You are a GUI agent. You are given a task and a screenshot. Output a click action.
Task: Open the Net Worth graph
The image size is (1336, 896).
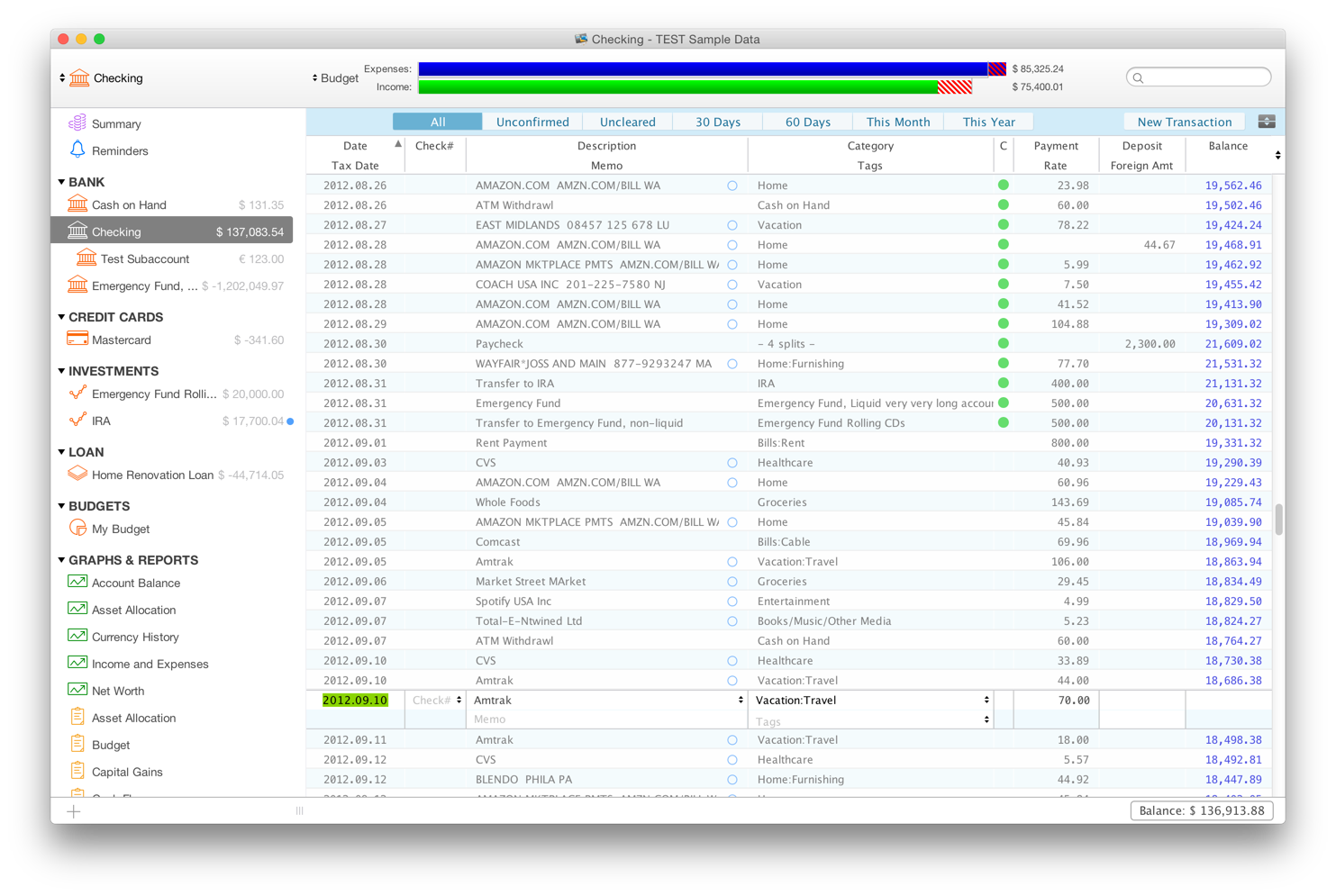(x=118, y=691)
